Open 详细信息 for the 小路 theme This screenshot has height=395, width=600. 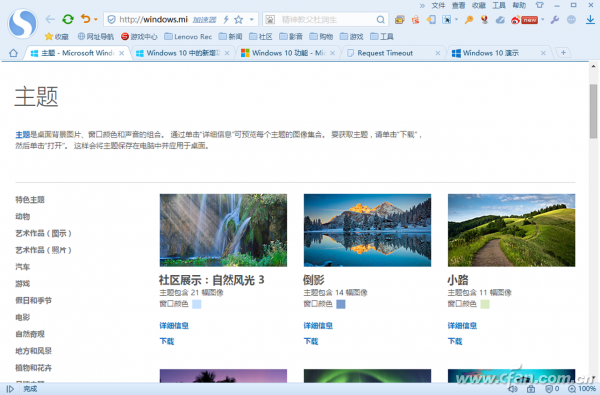tap(462, 326)
